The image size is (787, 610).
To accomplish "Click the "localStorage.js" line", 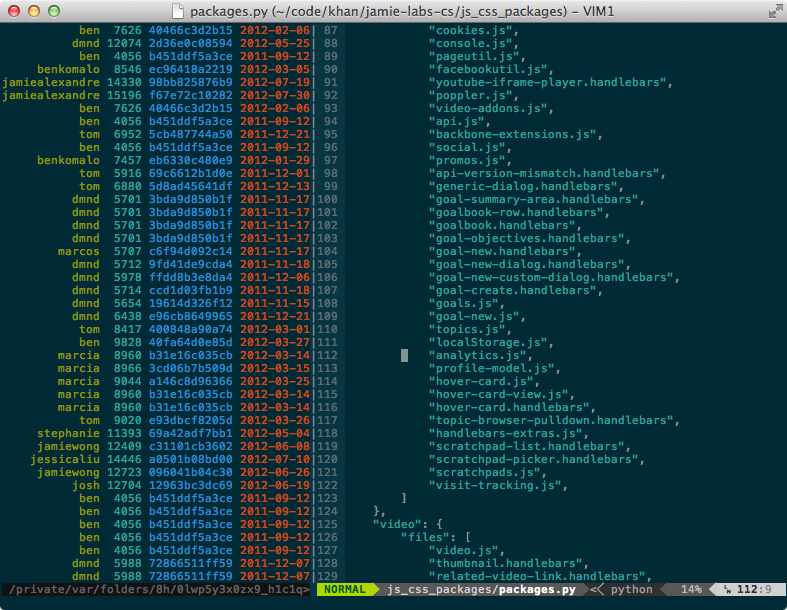I will pos(491,343).
